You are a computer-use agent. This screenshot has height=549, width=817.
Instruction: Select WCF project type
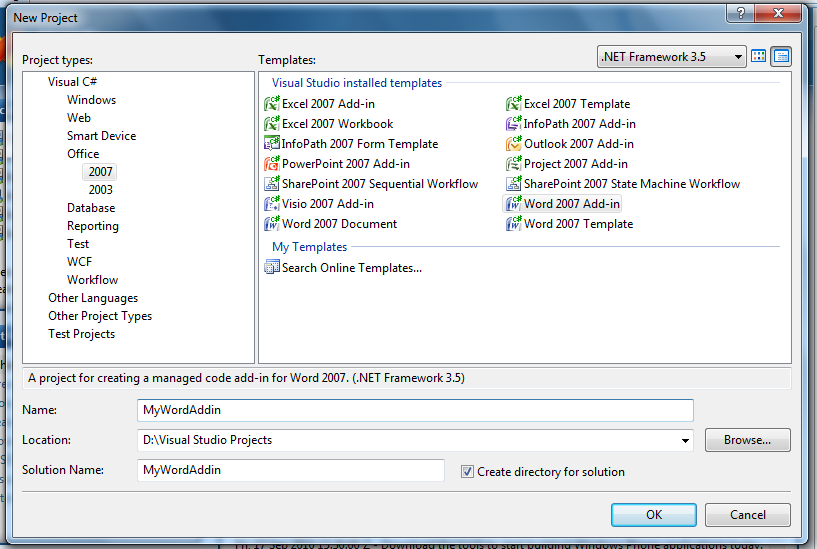pos(79,261)
